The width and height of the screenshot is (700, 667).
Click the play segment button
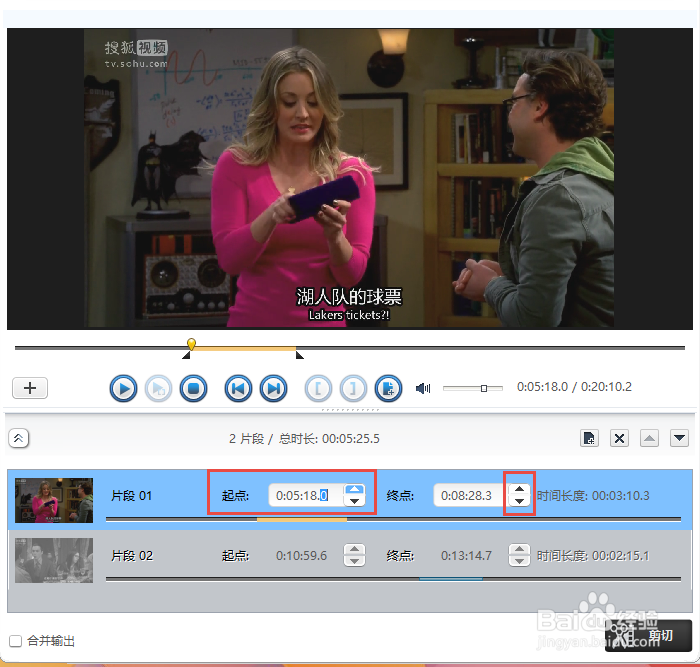pyautogui.click(x=158, y=388)
